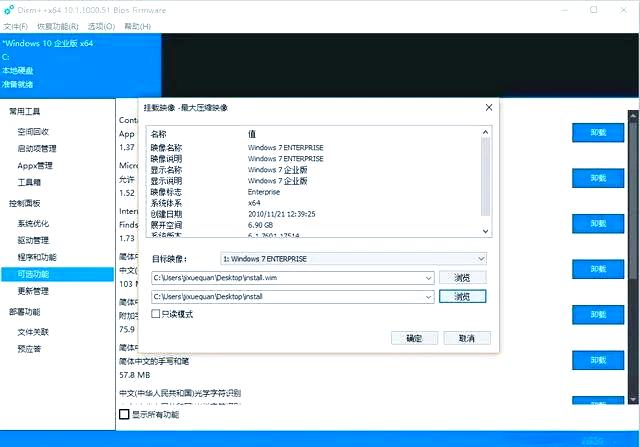Click the Dism++ app icon in title bar
Image resolution: width=640 pixels, height=447 pixels.
8,10
